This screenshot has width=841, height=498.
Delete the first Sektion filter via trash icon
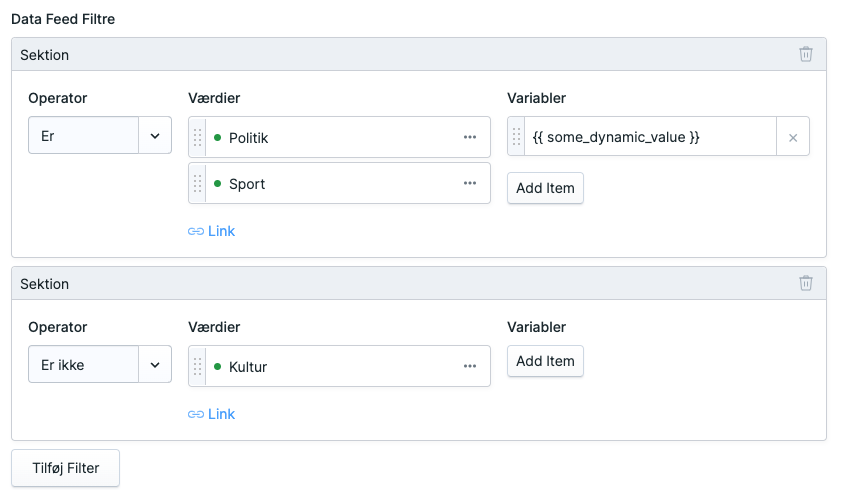pos(806,55)
